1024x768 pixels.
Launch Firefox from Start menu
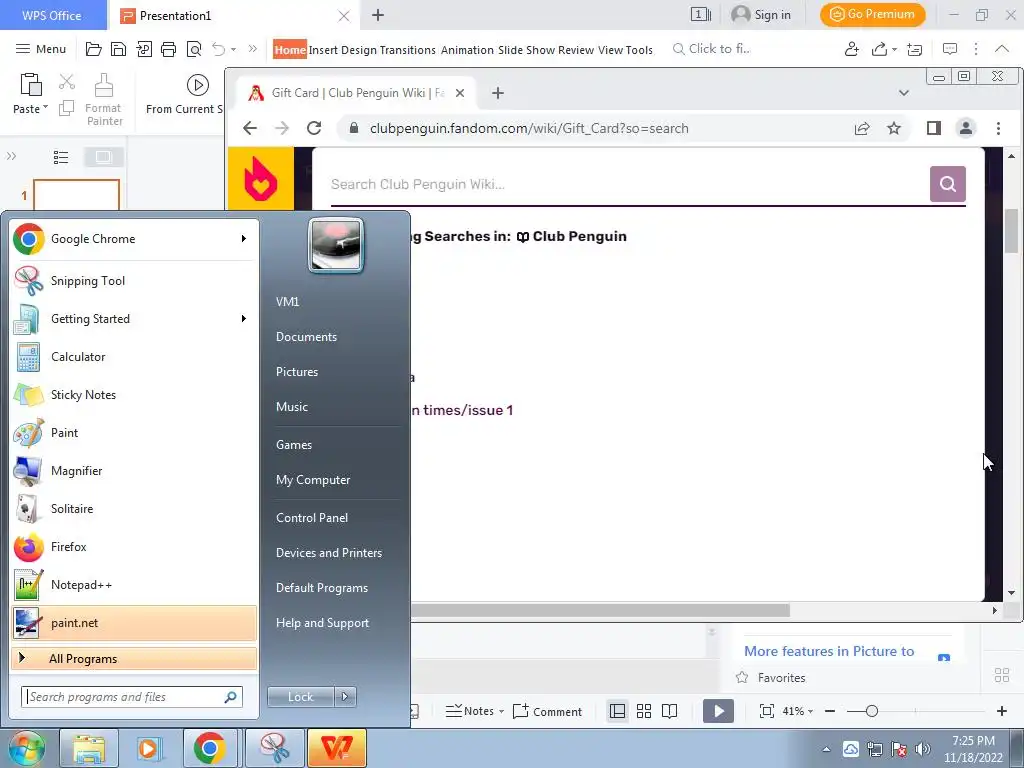coord(134,547)
